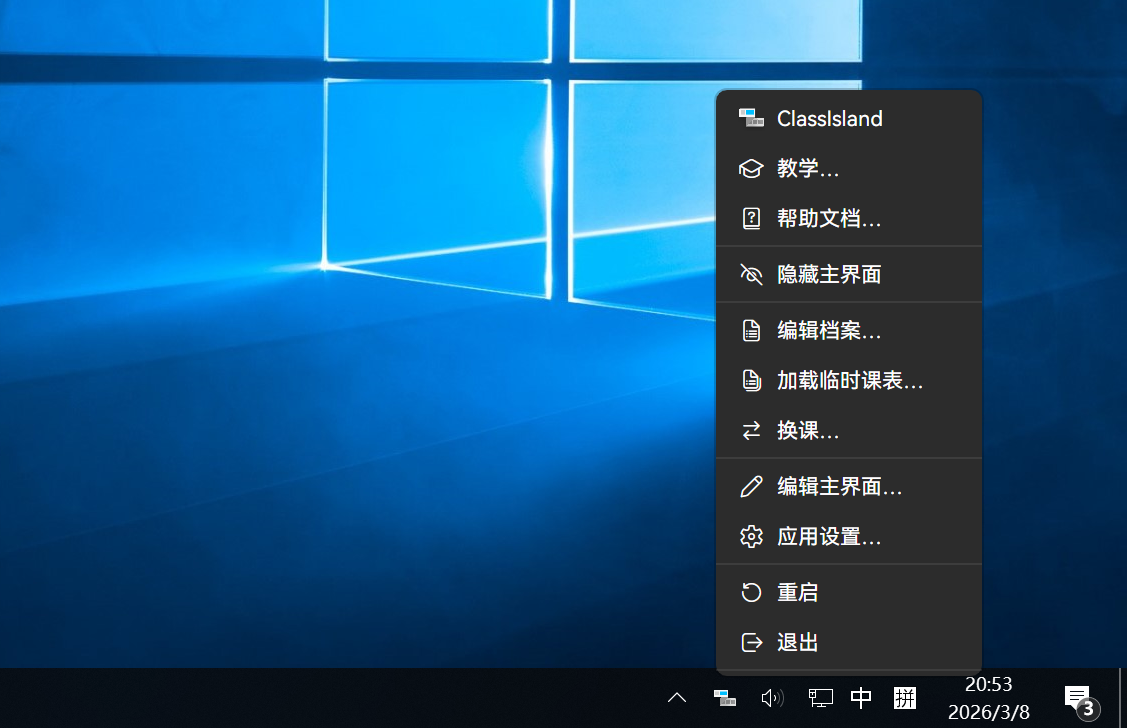
Task: Toggle the 拼 IME mode indicator
Action: [x=905, y=697]
